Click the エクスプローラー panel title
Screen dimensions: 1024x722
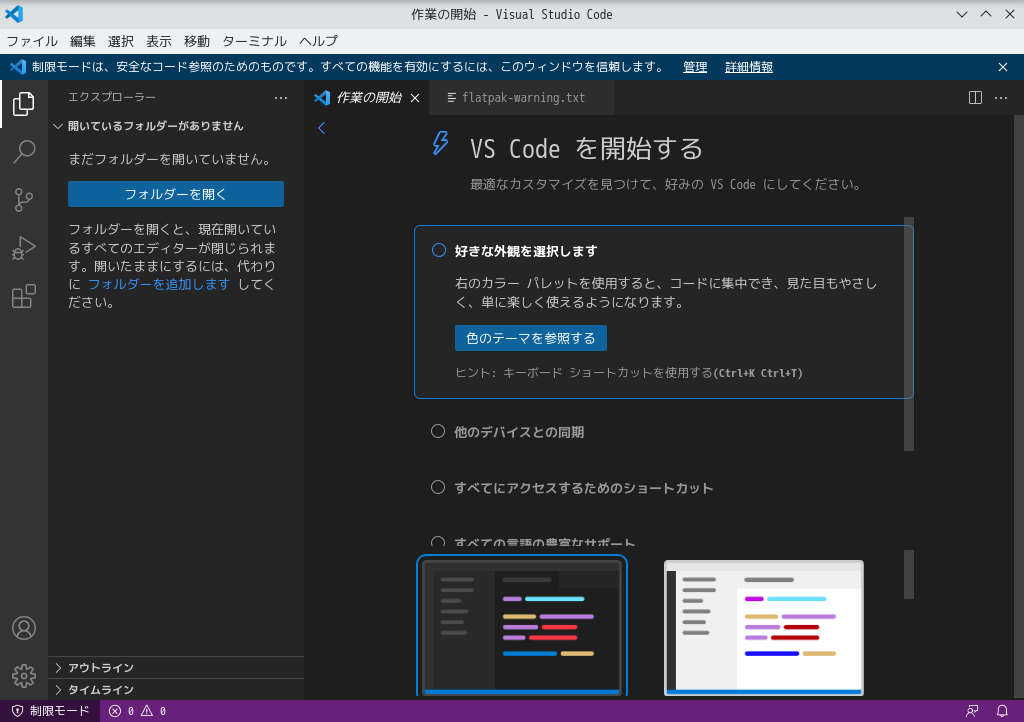pyautogui.click(x=112, y=97)
